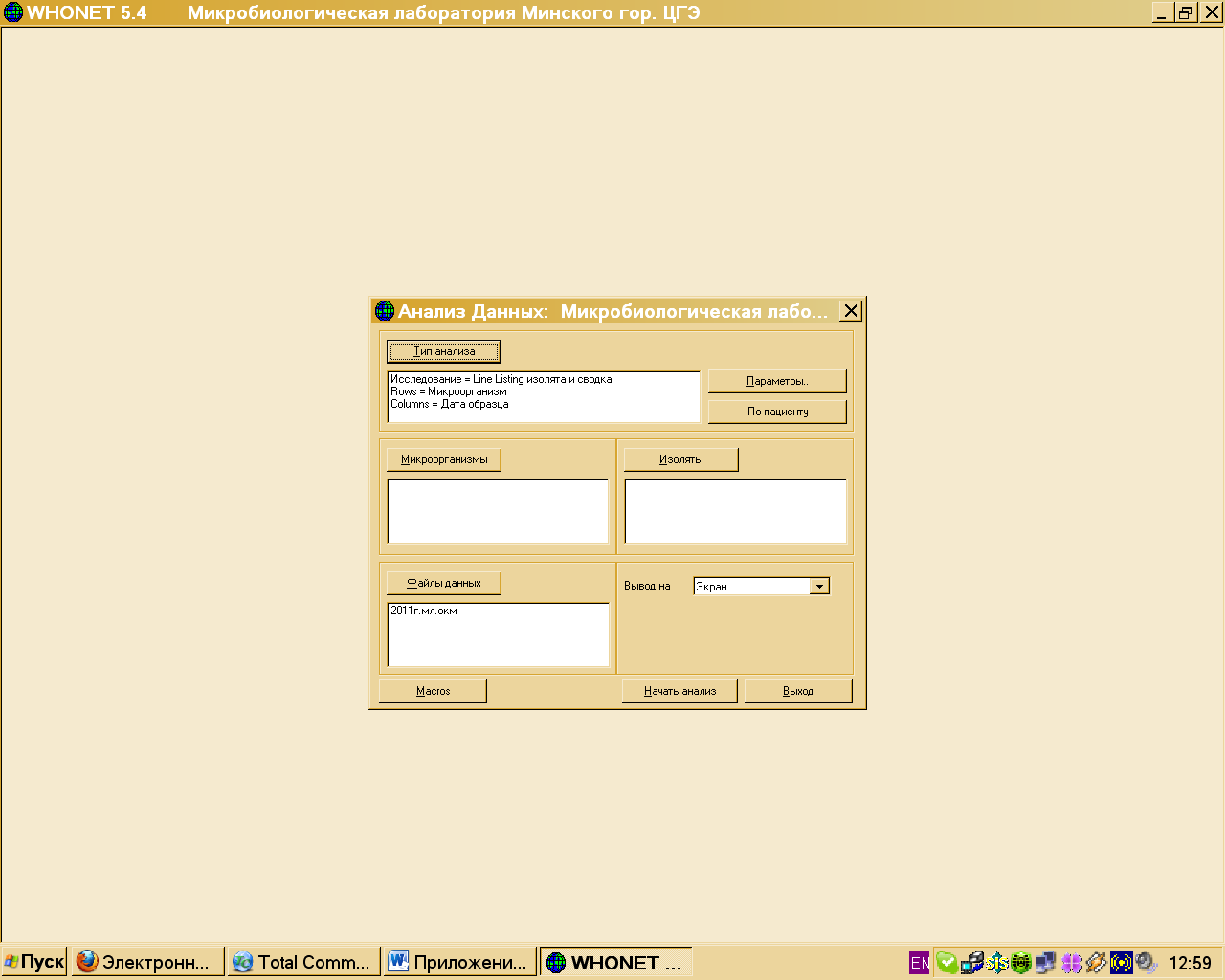Click the Исследование = Line Listing text line
This screenshot has width=1225, height=980.
(x=501, y=379)
